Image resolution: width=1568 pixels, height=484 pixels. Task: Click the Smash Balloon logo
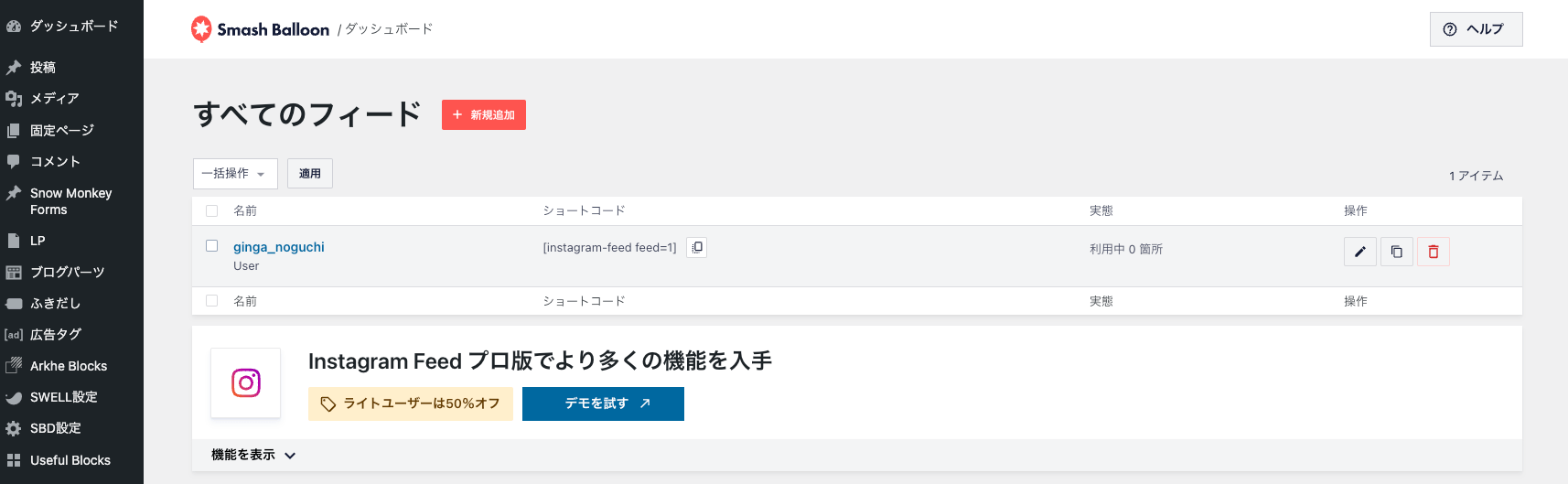coord(260,29)
